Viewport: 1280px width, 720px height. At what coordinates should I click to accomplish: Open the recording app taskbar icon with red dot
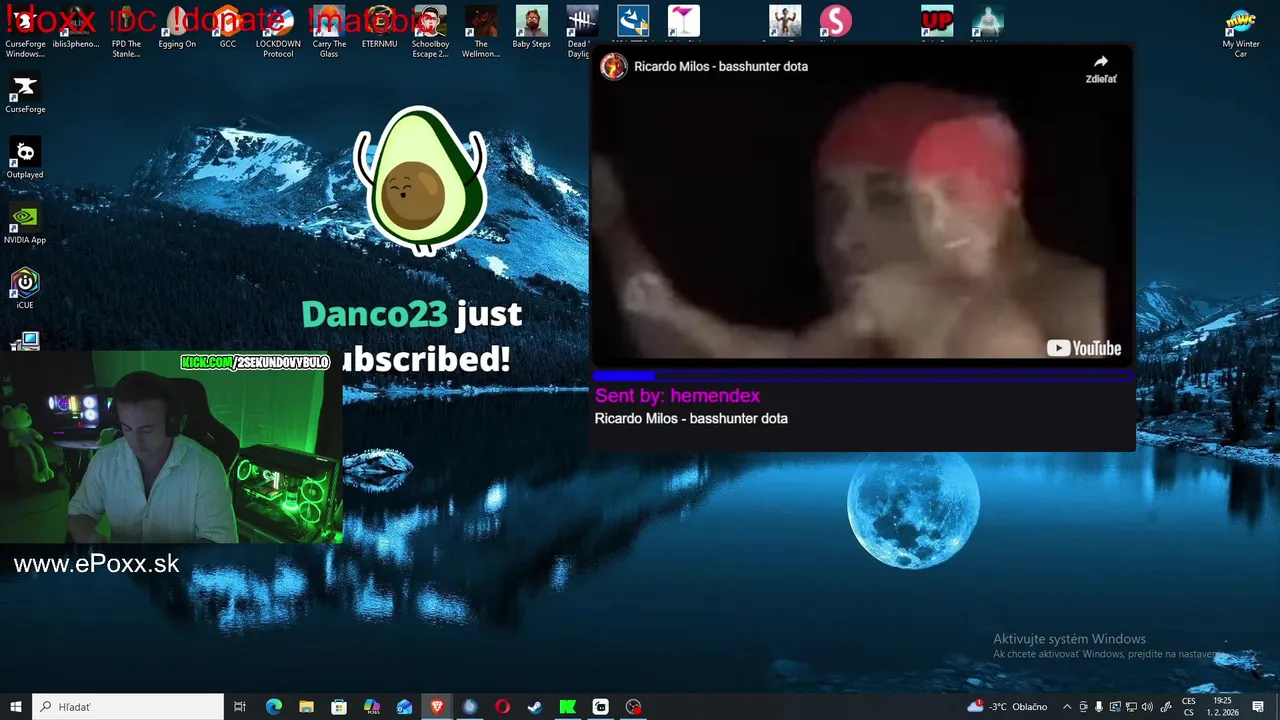click(633, 707)
